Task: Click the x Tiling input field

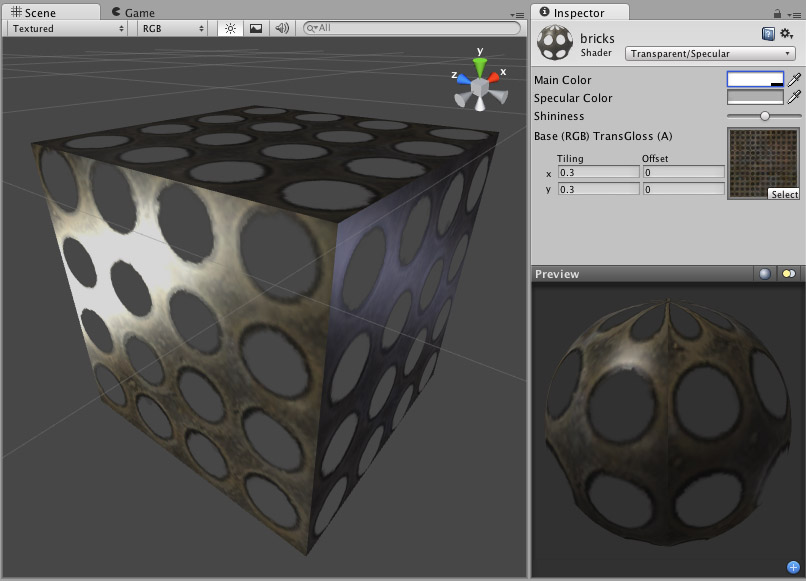Action: click(x=598, y=171)
